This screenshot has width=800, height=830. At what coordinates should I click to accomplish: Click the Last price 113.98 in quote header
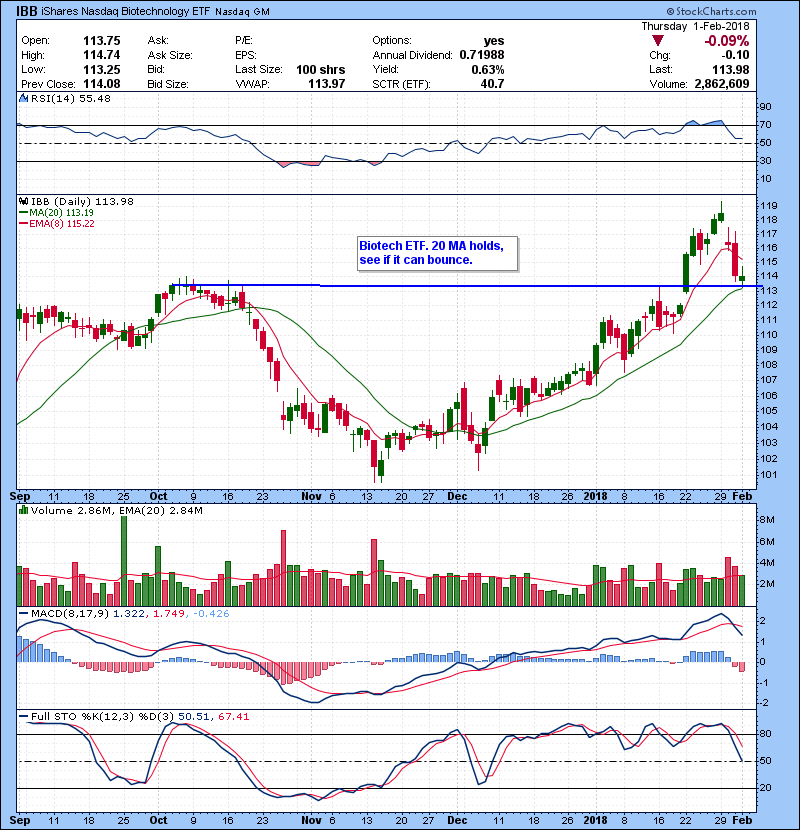click(x=731, y=69)
